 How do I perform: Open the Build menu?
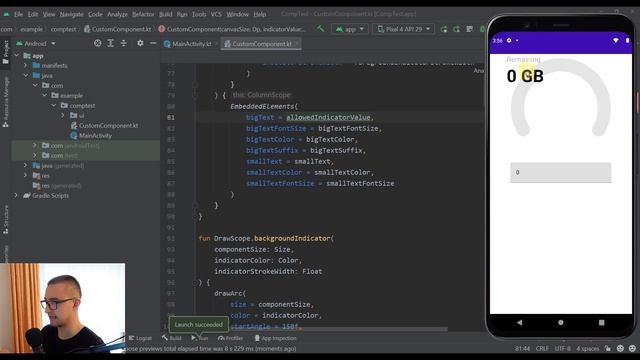[165, 14]
